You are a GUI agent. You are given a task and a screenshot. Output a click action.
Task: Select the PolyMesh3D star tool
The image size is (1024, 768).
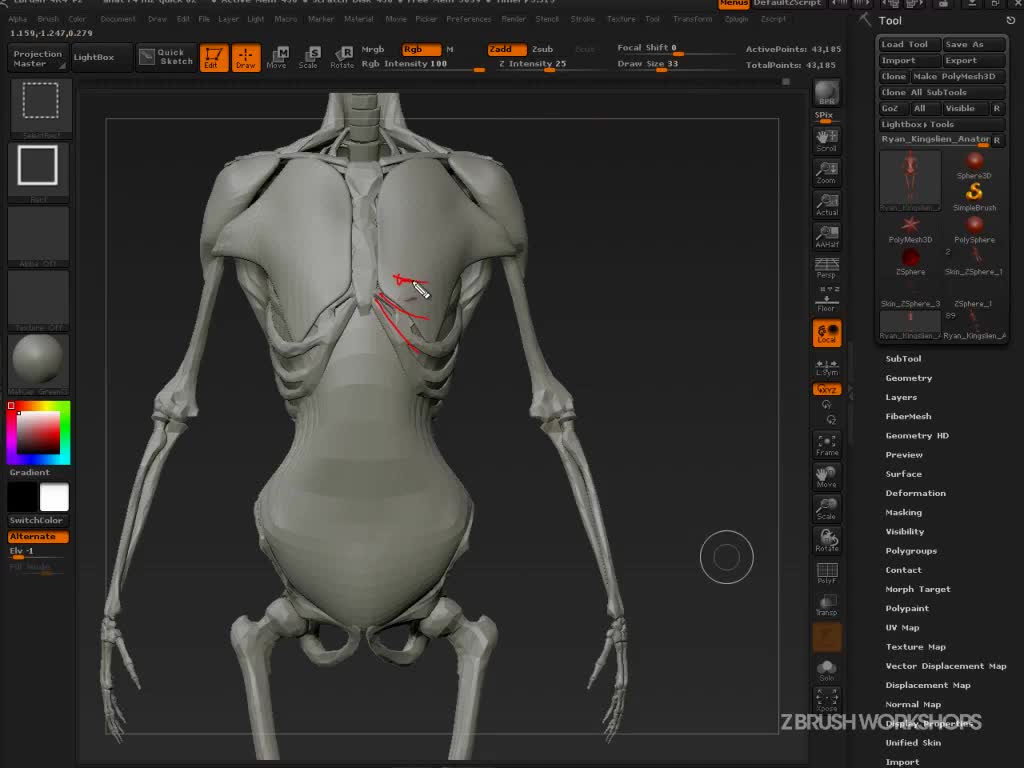coord(910,230)
